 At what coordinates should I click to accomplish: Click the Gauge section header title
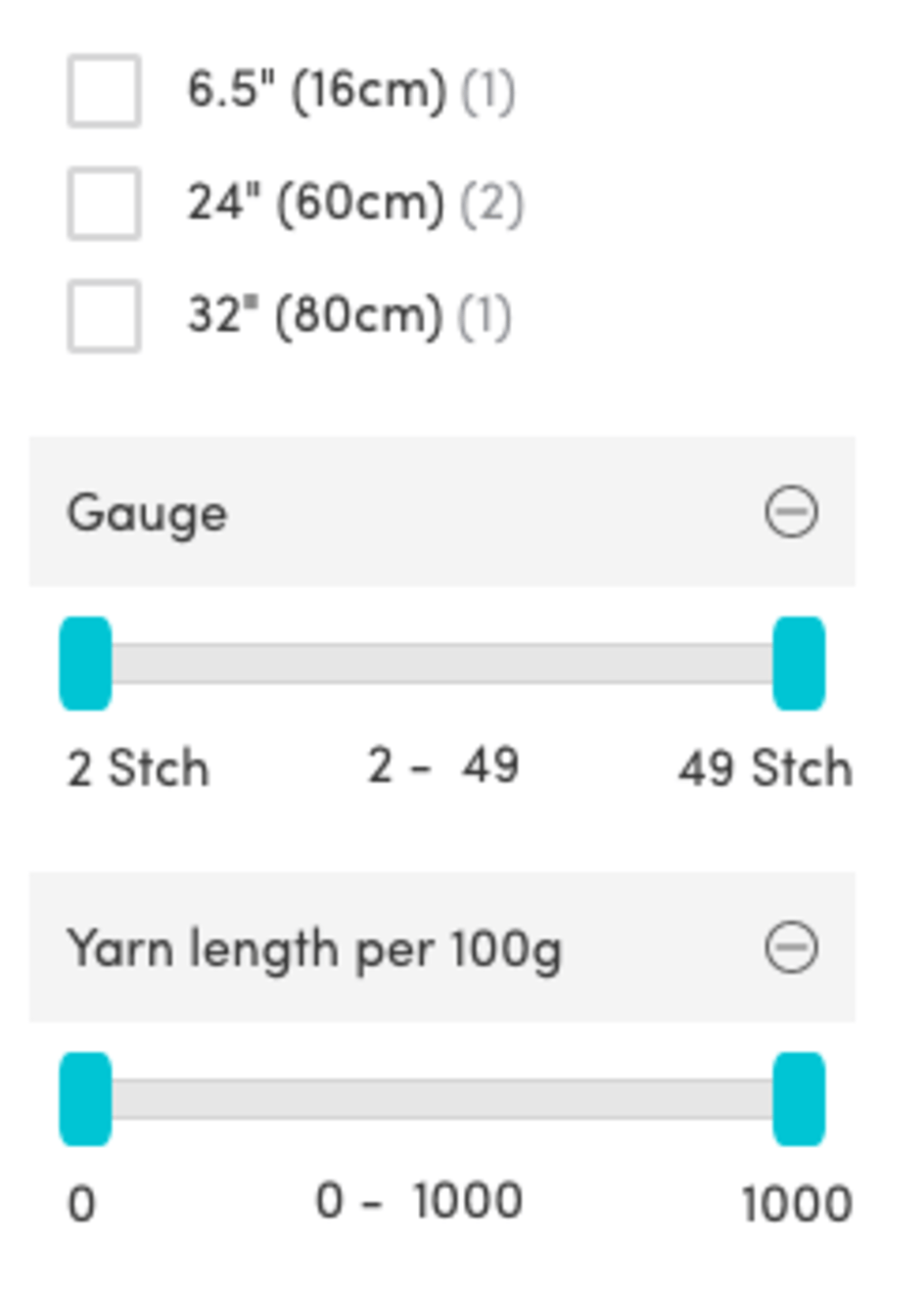click(147, 513)
